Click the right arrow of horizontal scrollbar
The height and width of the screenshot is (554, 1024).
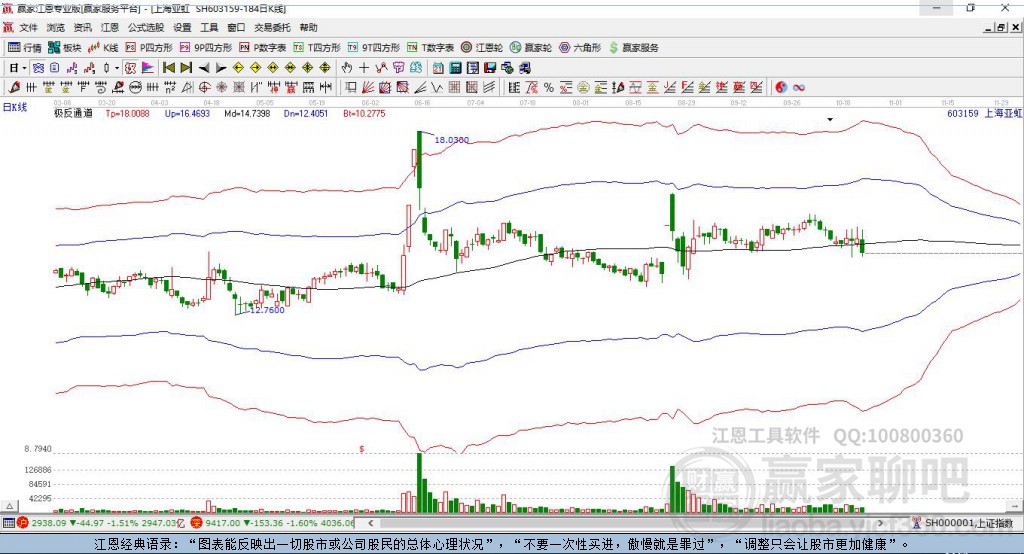881,523
